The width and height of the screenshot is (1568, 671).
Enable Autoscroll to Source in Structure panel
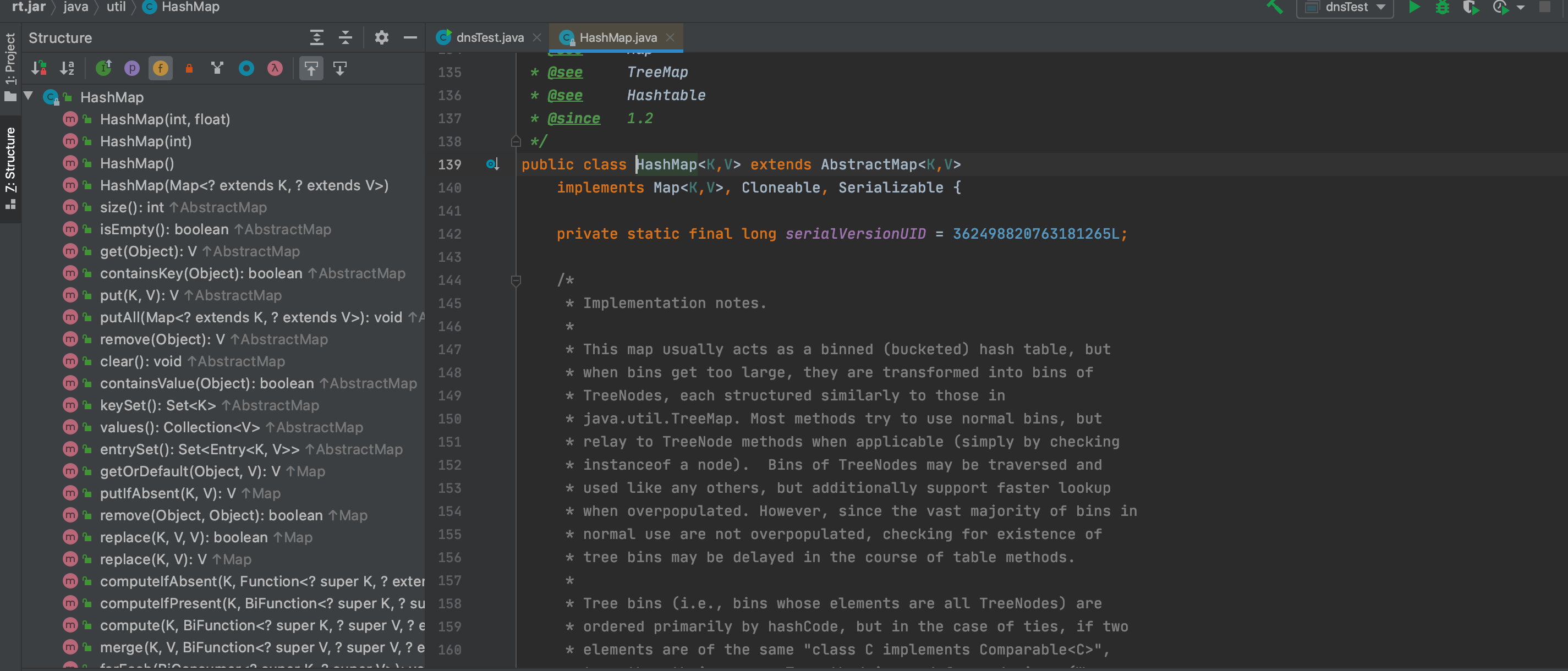tap(311, 68)
